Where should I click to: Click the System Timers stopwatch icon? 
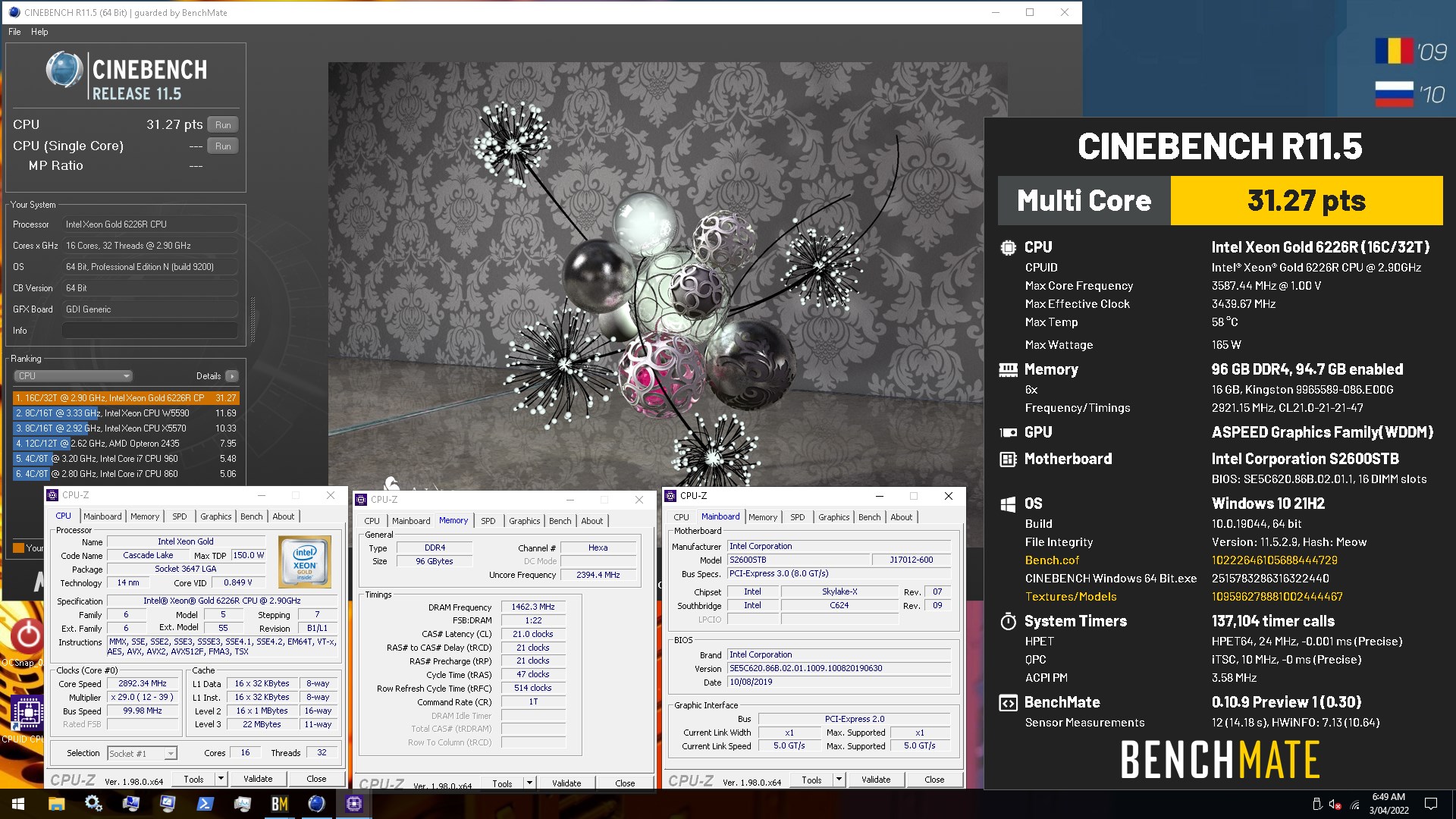pyautogui.click(x=1008, y=622)
